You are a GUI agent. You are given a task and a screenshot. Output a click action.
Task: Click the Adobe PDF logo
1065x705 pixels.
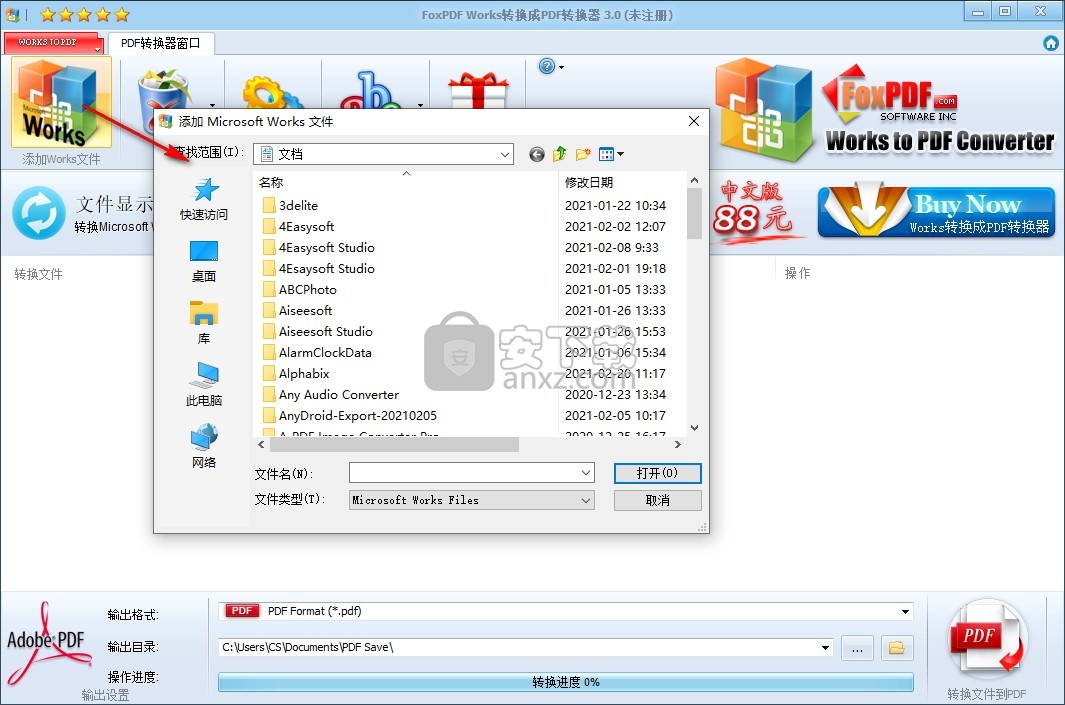point(48,642)
